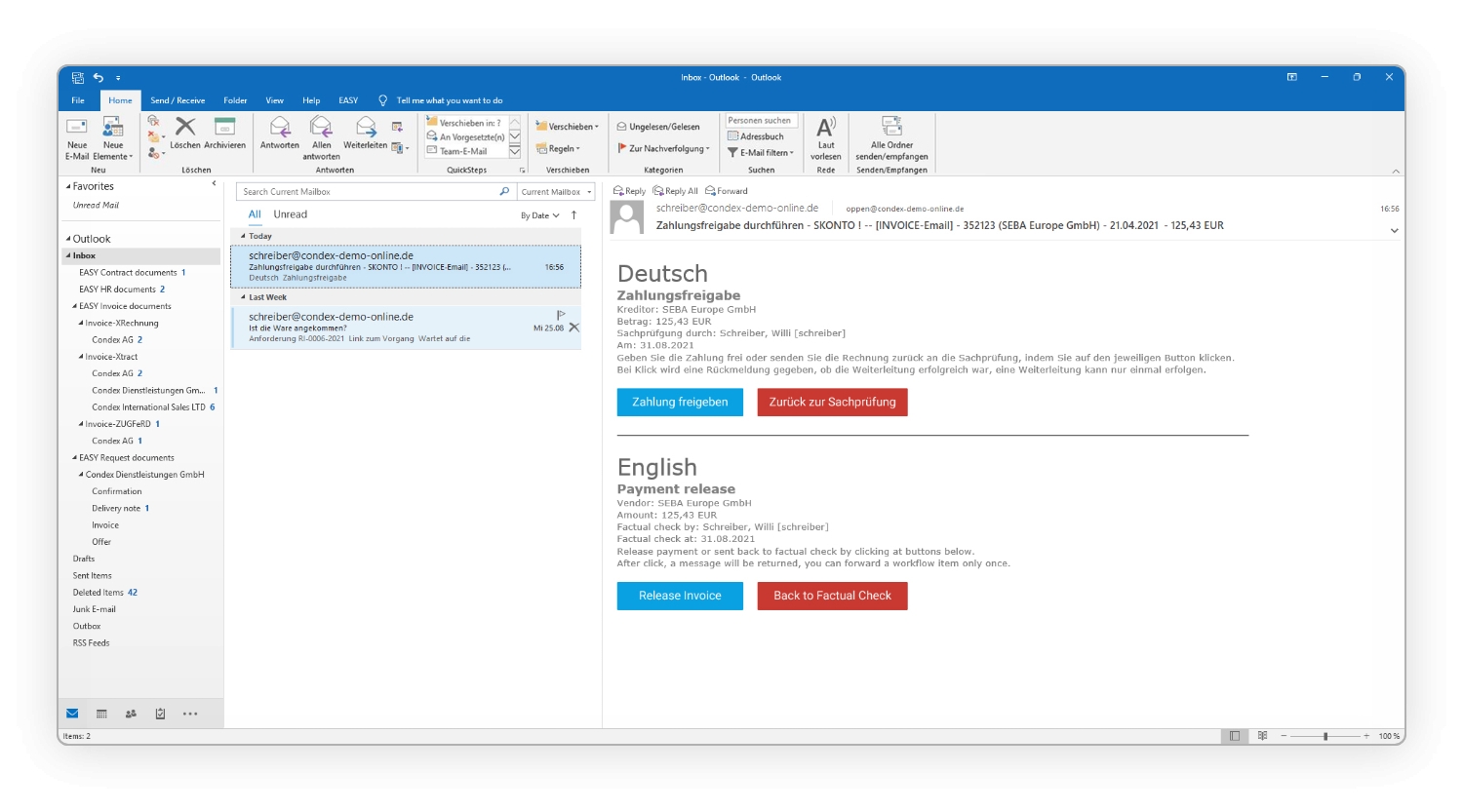
Task: Open the Send / Receive tab
Action: tap(178, 100)
